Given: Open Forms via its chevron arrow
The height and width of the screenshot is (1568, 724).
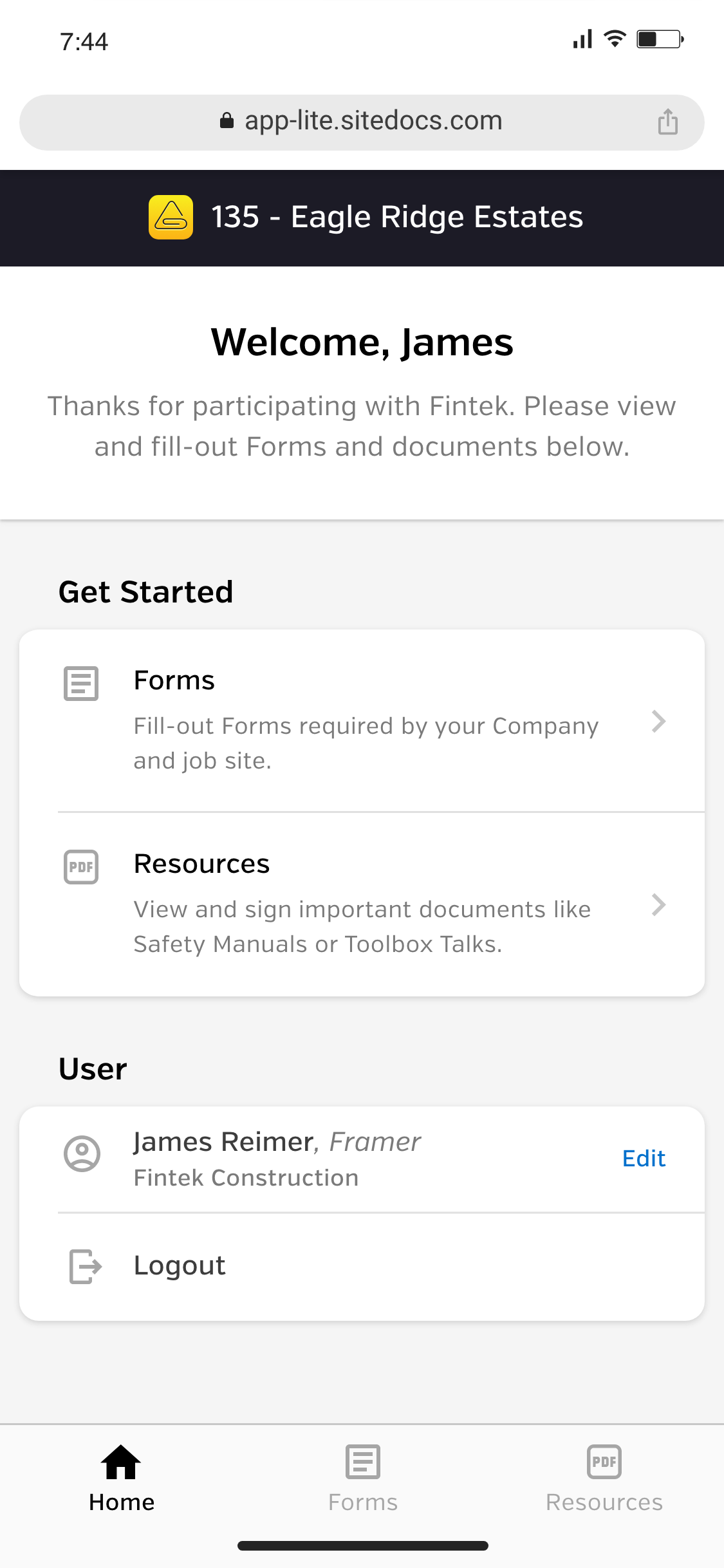Looking at the screenshot, I should (x=658, y=721).
